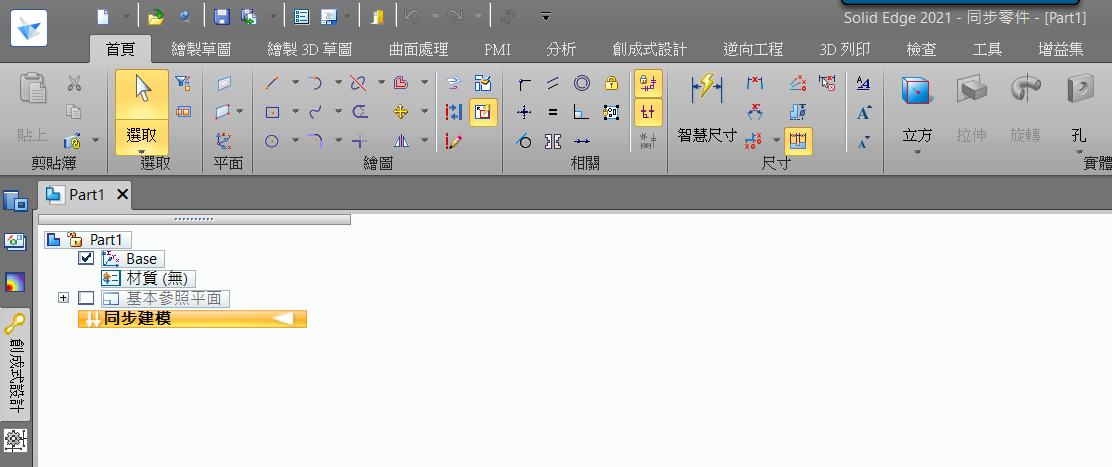
Task: Click the Smart Dimension (智慧尺寸) tool
Action: coord(707,106)
